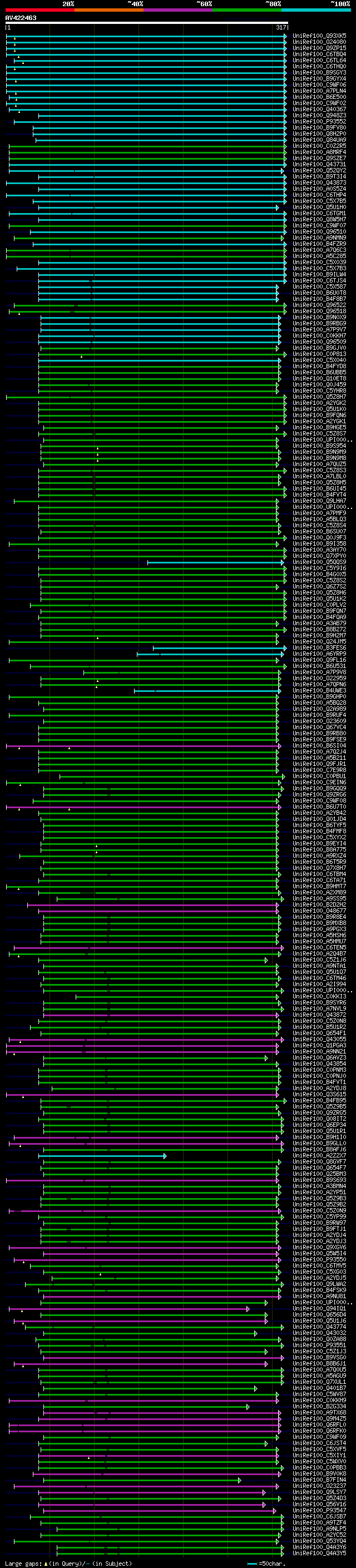Click the red 20% identity legend segment
The image size is (356, 1568).
pyautogui.click(x=39, y=11)
